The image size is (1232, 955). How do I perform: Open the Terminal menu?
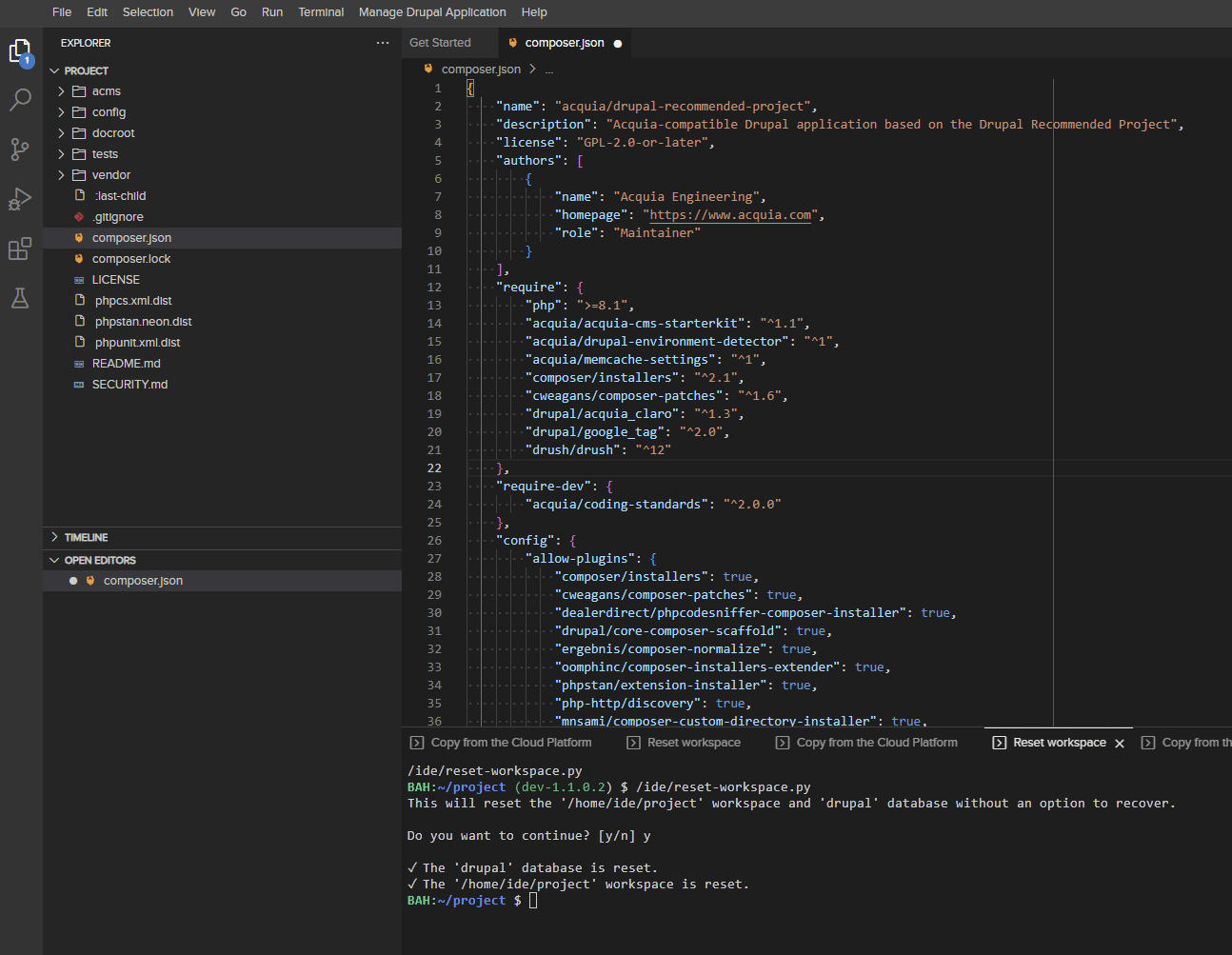pyautogui.click(x=321, y=12)
